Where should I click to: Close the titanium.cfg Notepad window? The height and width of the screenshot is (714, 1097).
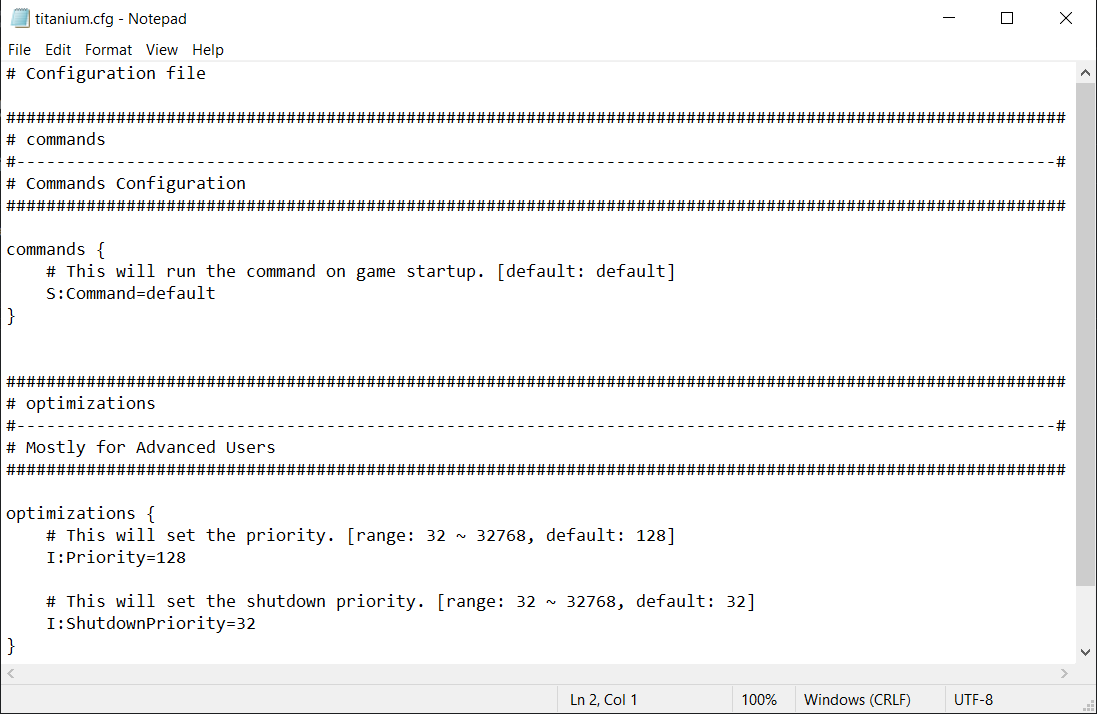(1066, 18)
